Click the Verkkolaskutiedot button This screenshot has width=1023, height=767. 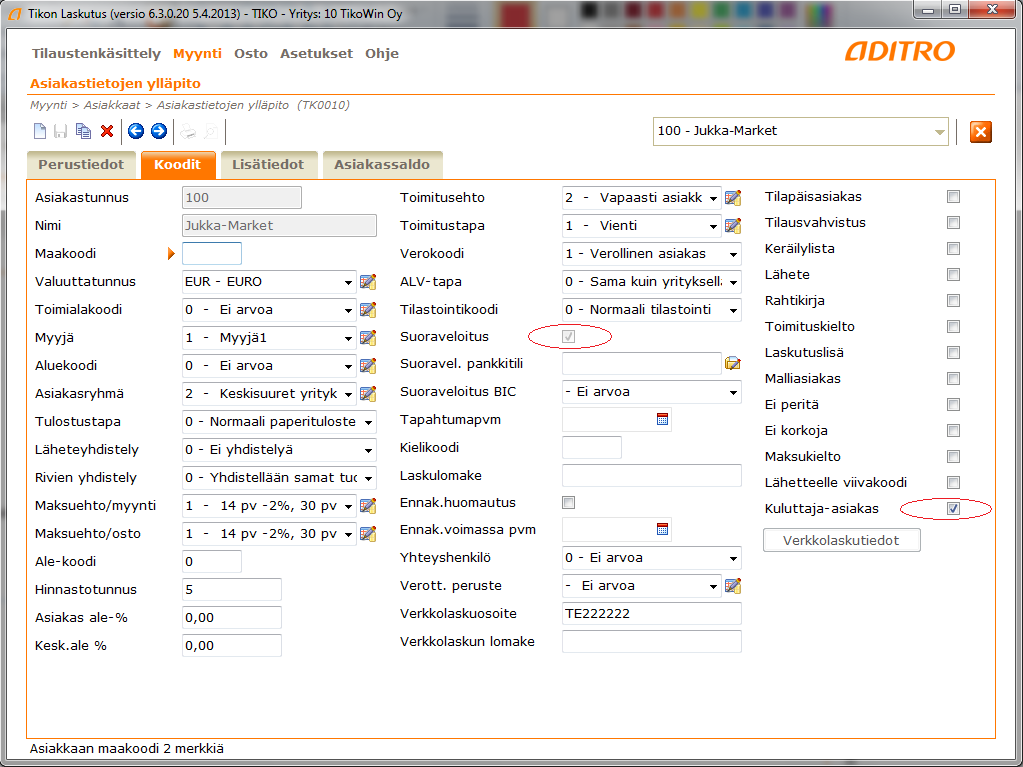842,540
